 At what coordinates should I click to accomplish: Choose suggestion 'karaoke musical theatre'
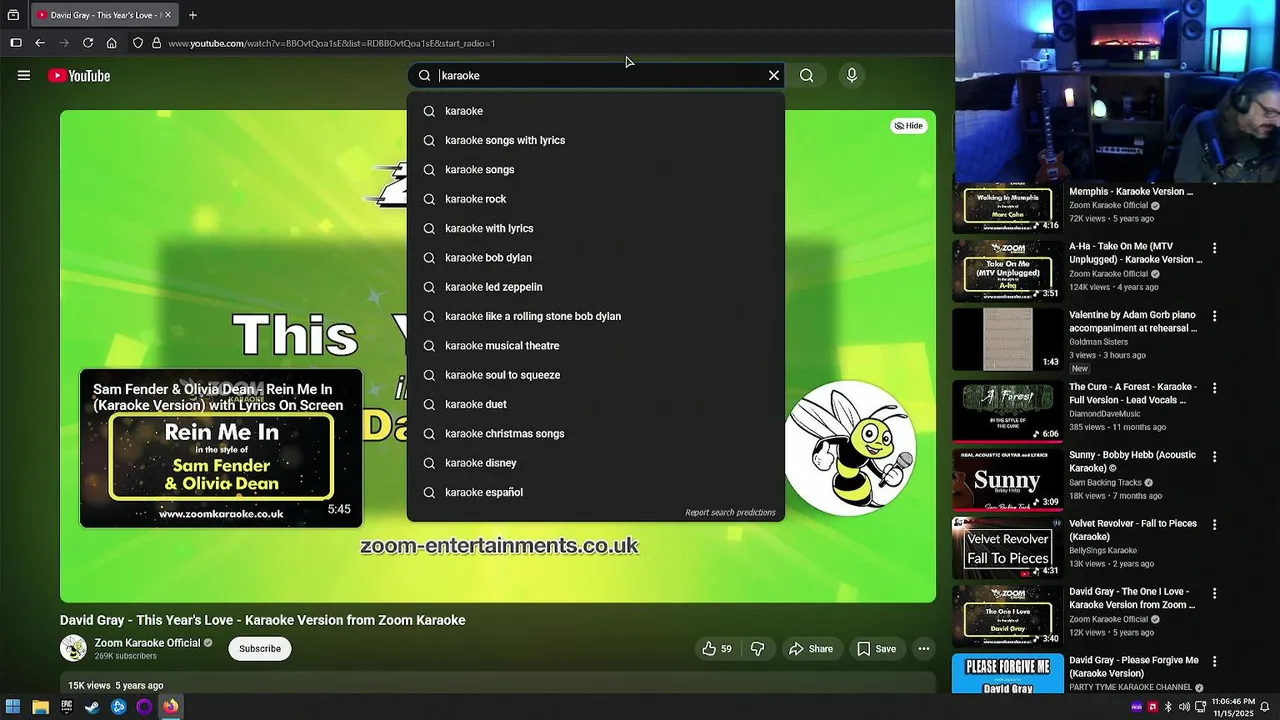(x=595, y=345)
